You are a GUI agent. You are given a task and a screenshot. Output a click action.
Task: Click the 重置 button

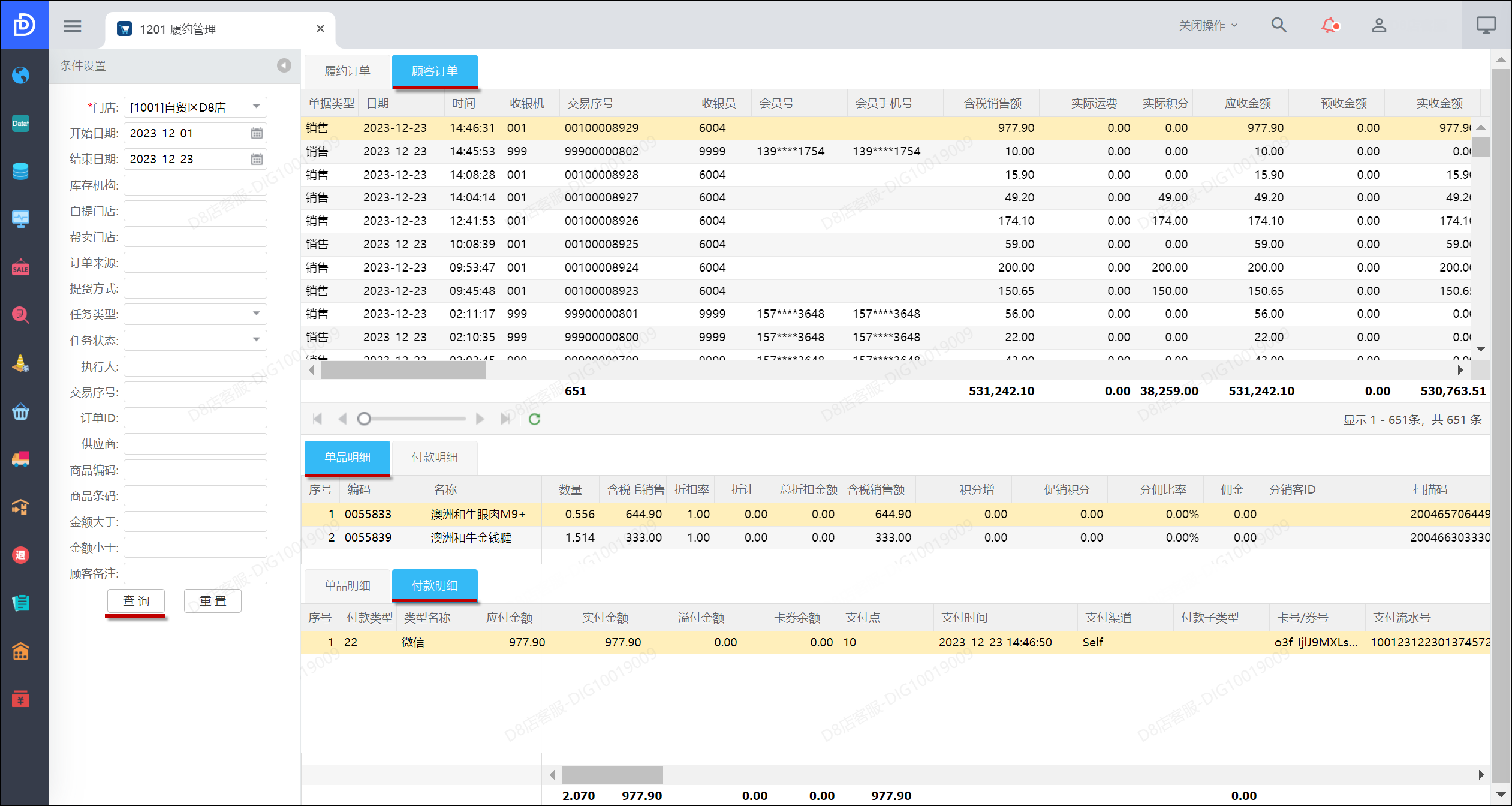[213, 601]
